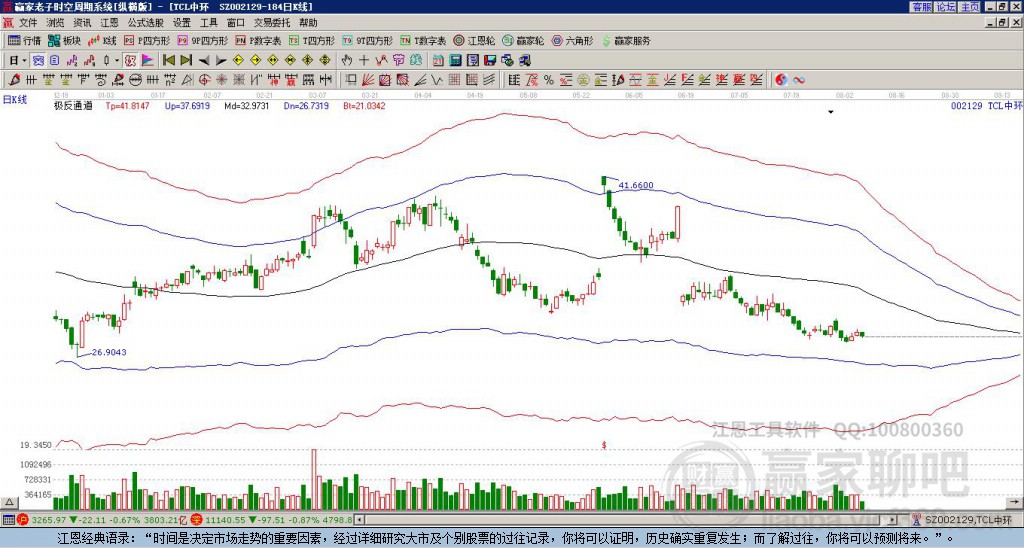Click the 日K线 label
The width and height of the screenshot is (1024, 548).
(x=14, y=99)
